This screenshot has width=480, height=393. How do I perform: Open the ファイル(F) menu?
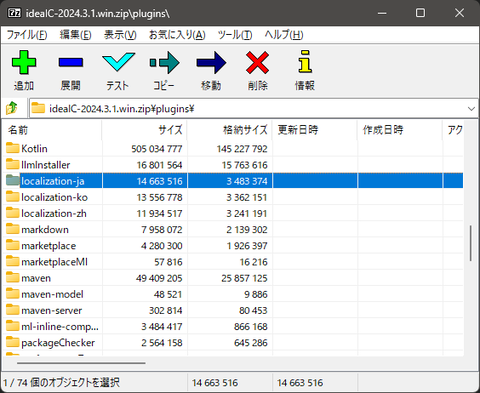(x=27, y=35)
